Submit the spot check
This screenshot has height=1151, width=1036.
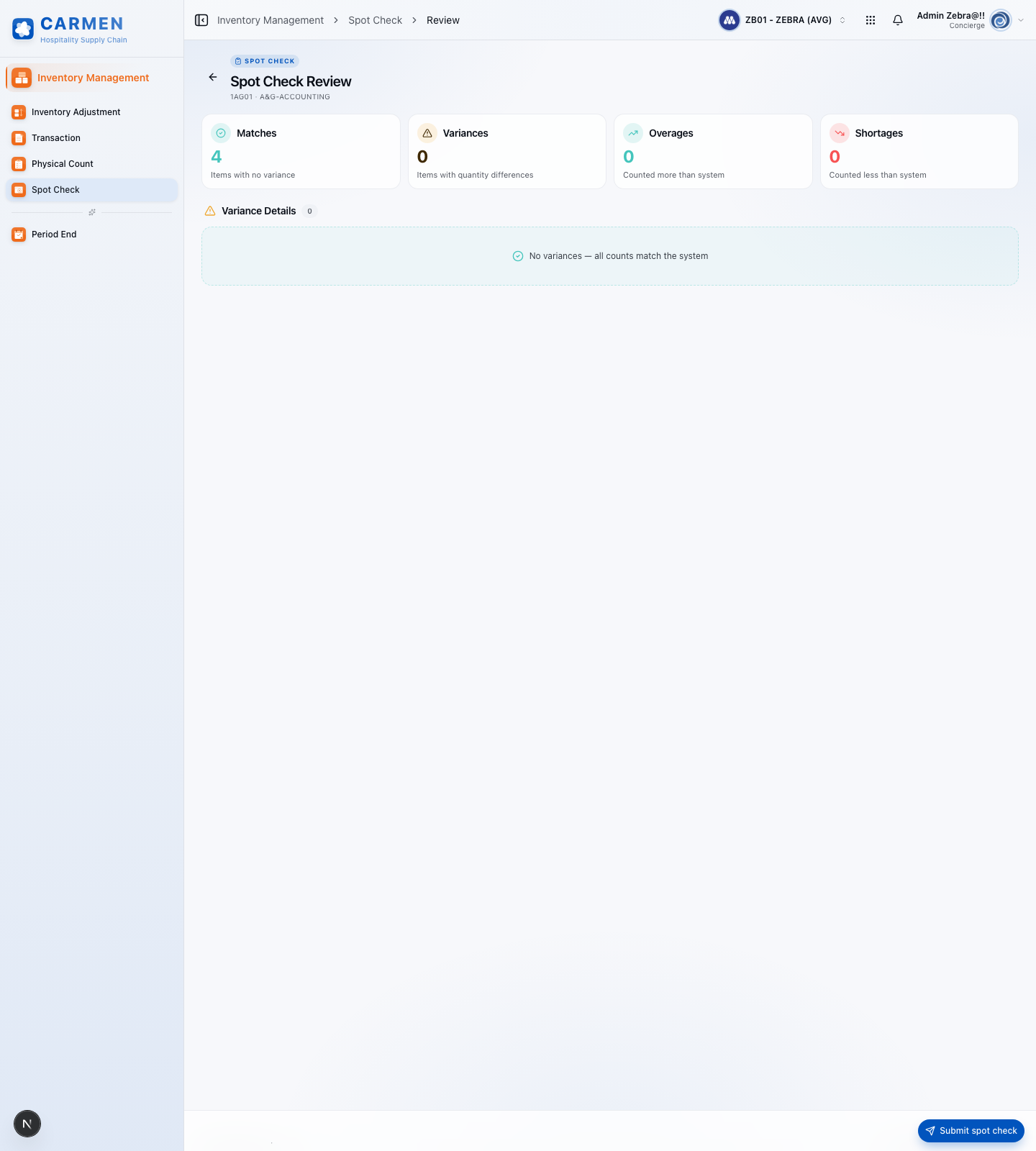click(x=971, y=1131)
